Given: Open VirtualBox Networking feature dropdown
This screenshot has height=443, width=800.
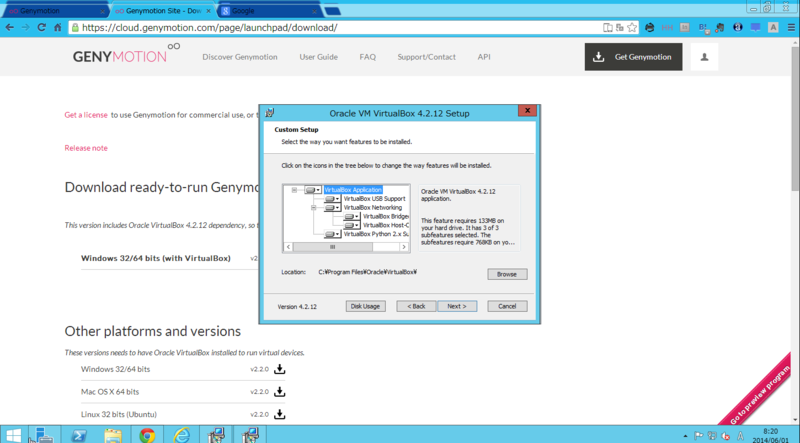Looking at the screenshot, I should coord(332,208).
